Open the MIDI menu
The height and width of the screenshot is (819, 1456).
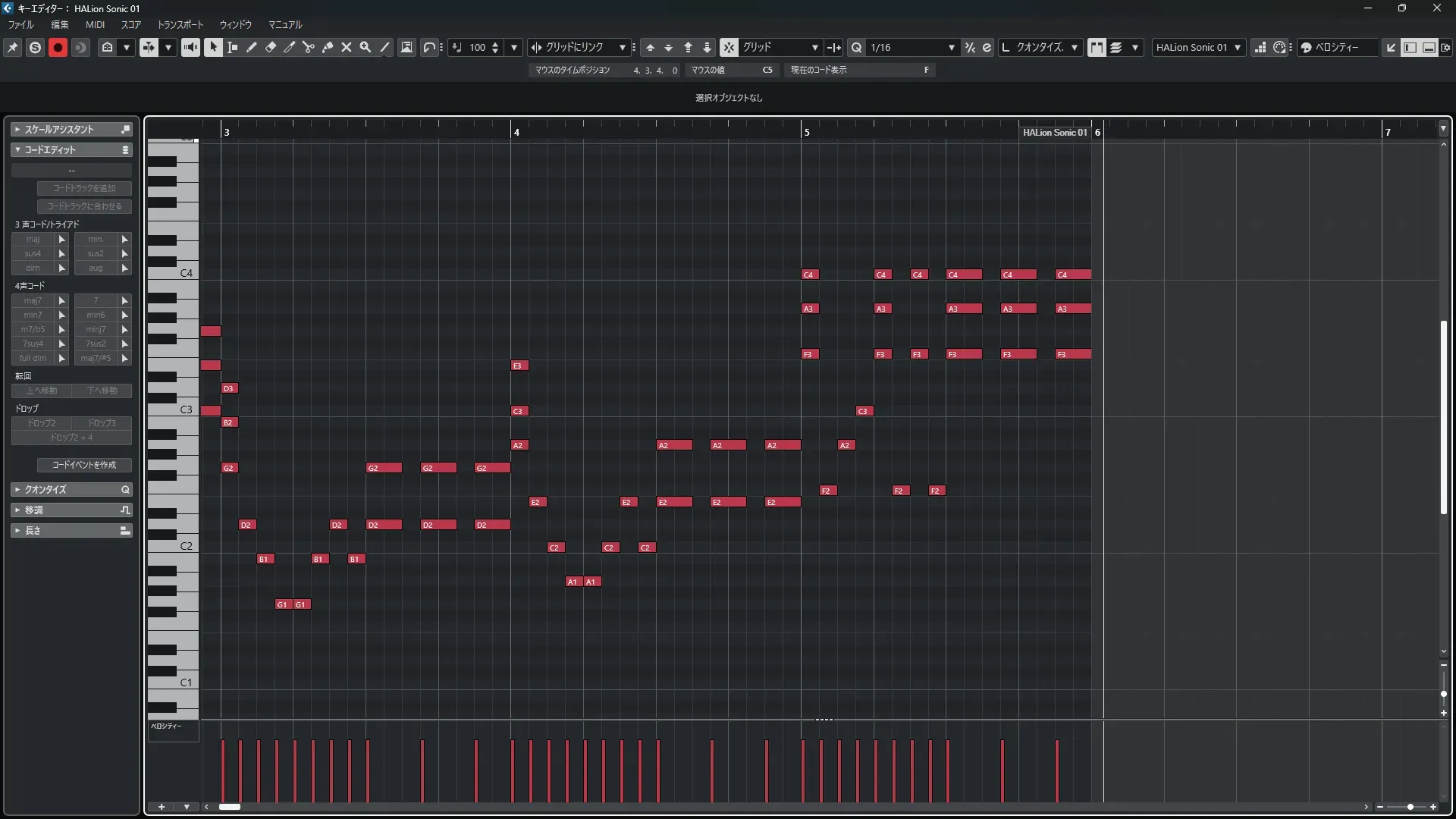click(x=95, y=24)
